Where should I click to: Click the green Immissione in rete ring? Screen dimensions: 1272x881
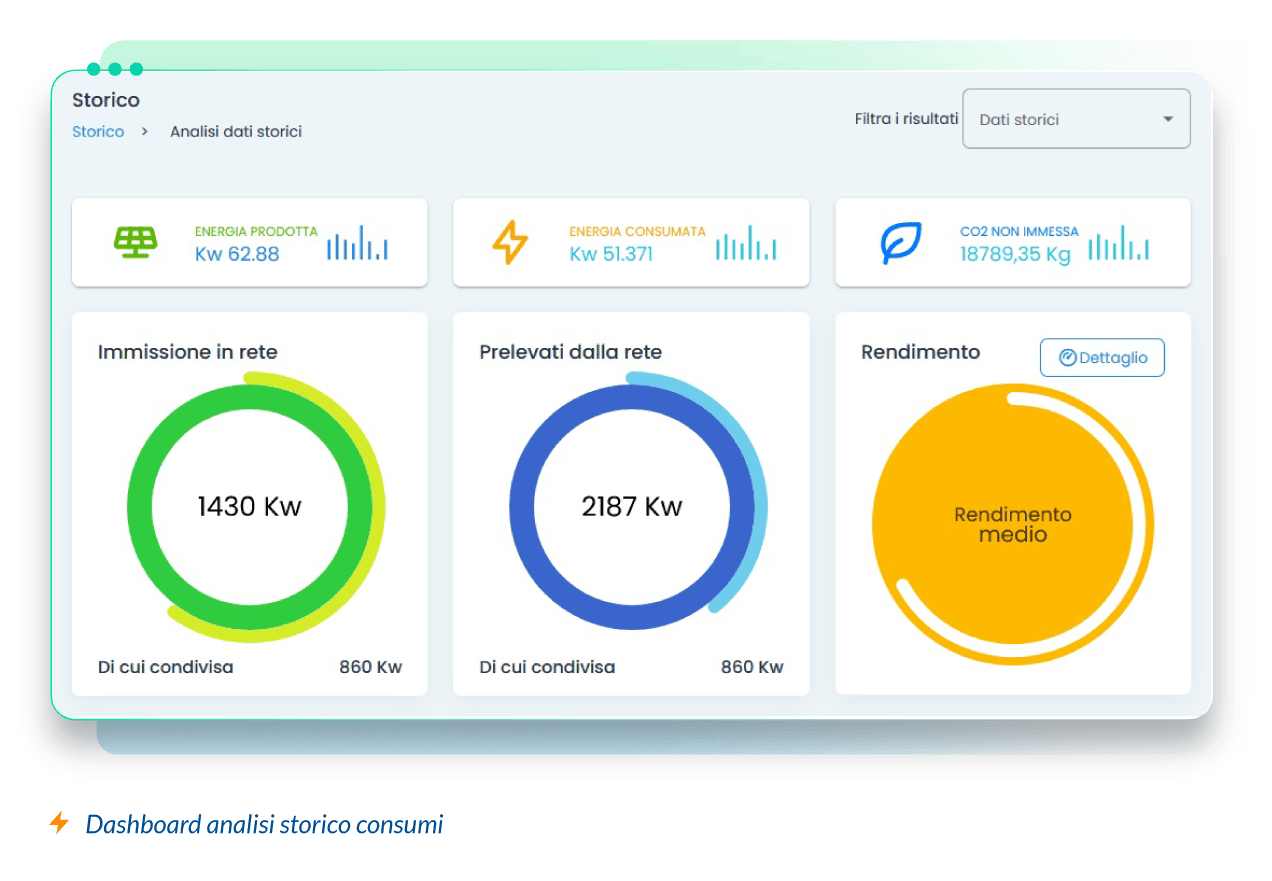pyautogui.click(x=140, y=506)
